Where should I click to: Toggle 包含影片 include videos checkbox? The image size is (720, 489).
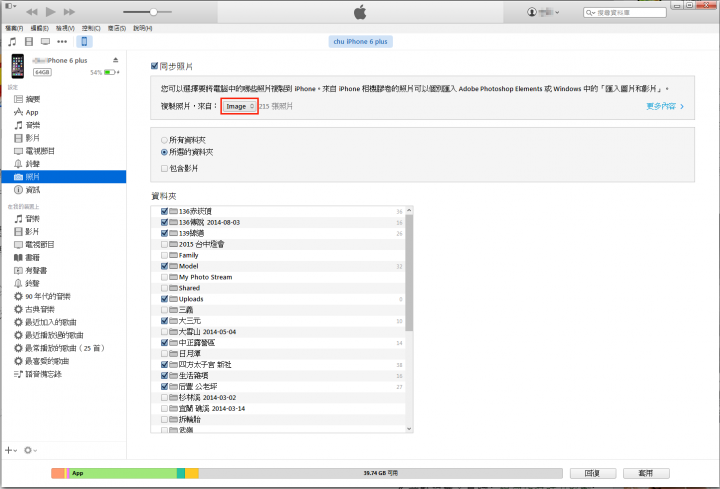(x=164, y=169)
